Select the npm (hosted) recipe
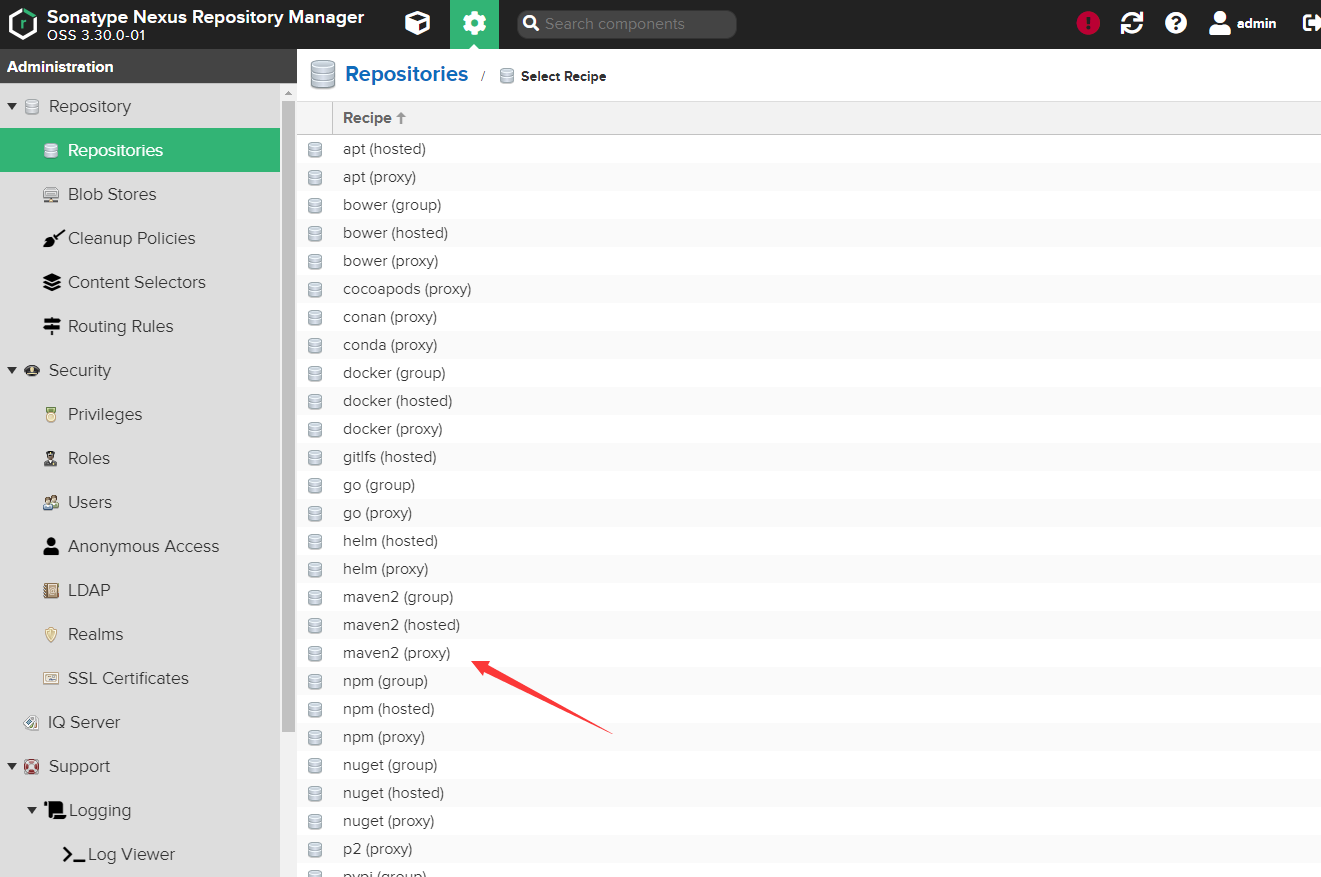Screen dimensions: 1321x877 (x=809, y=709)
